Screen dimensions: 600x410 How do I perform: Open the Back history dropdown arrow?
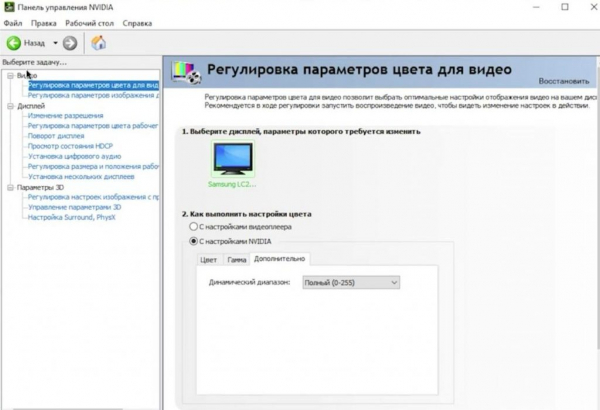[x=55, y=43]
